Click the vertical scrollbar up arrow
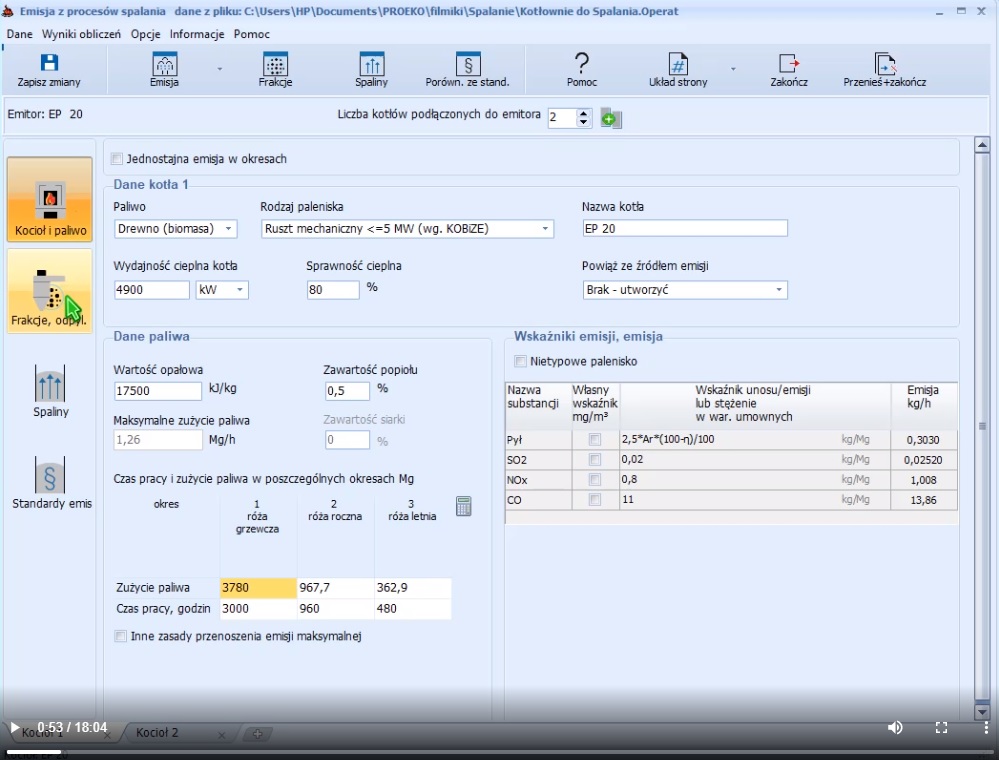 pos(982,145)
